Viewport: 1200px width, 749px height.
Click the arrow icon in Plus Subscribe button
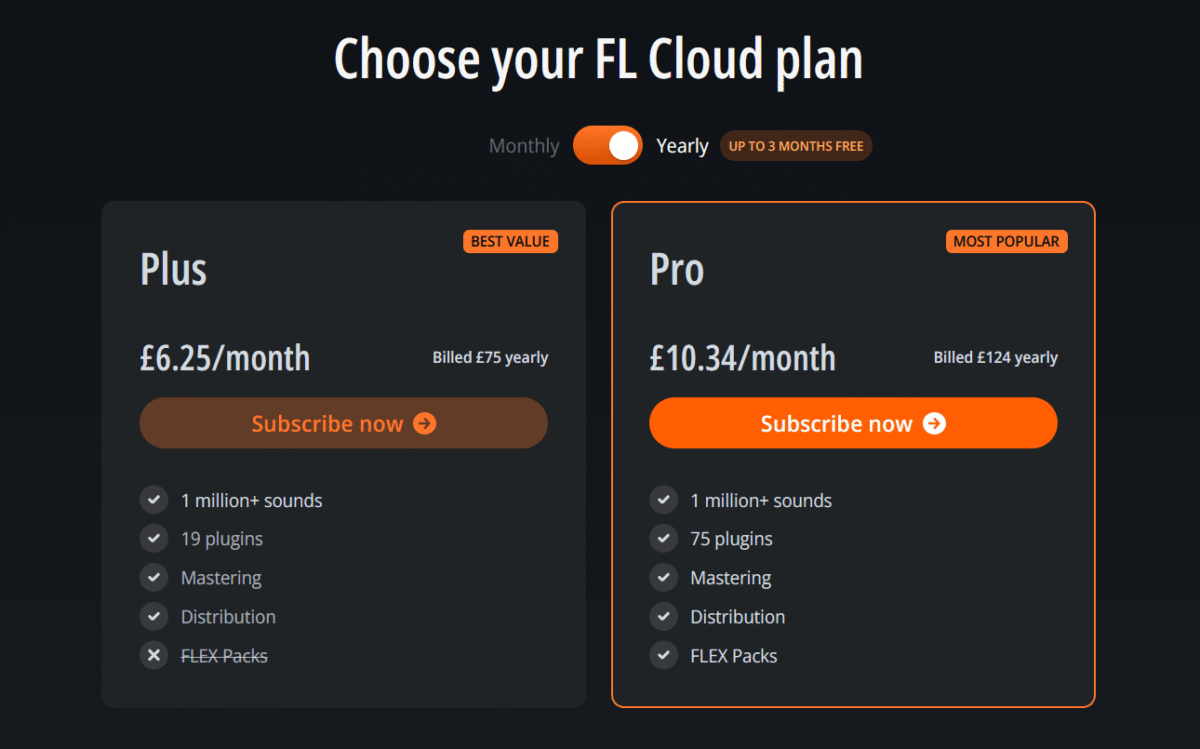(425, 424)
